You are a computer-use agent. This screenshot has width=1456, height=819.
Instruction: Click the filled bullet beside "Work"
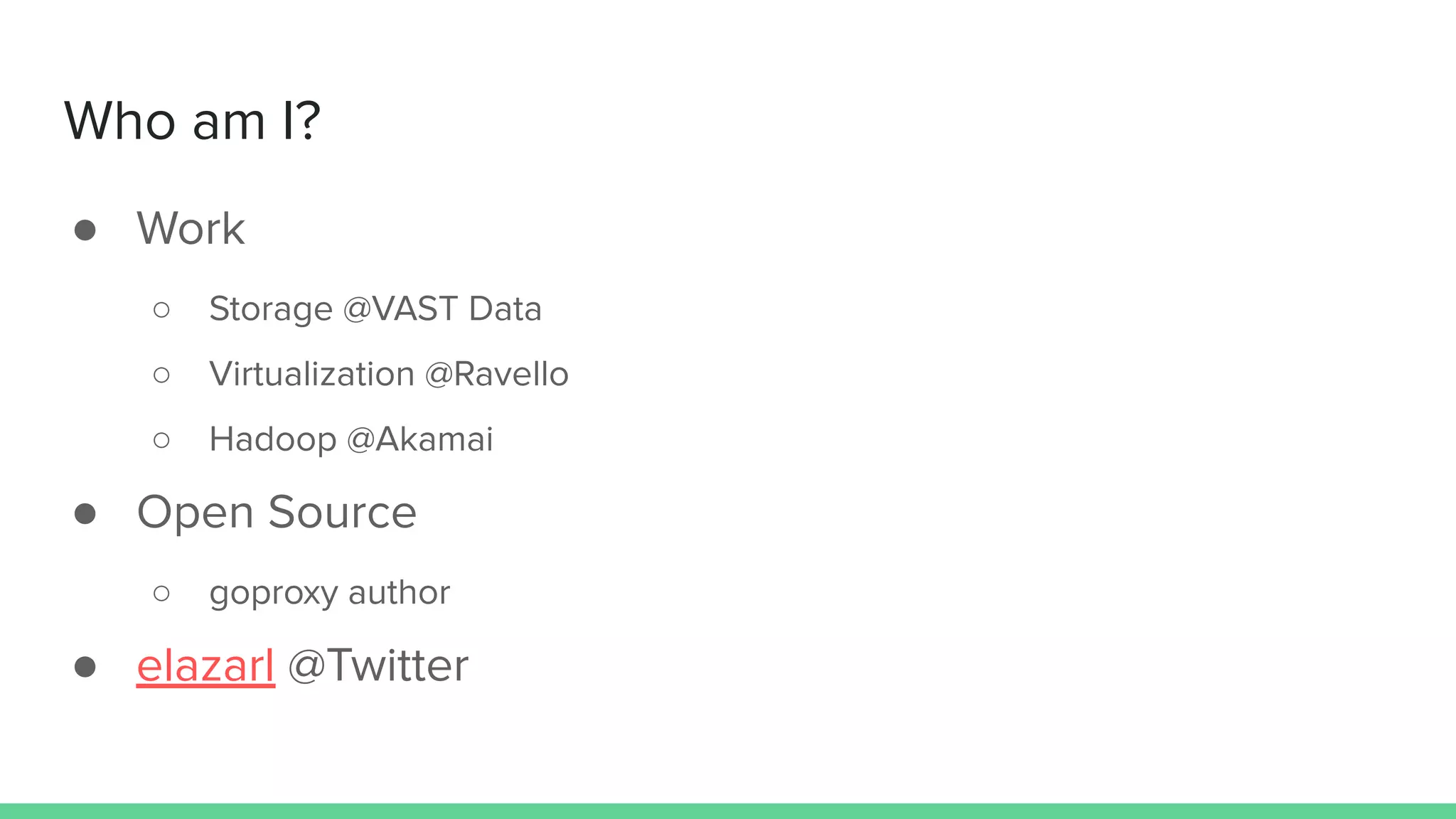(x=85, y=230)
